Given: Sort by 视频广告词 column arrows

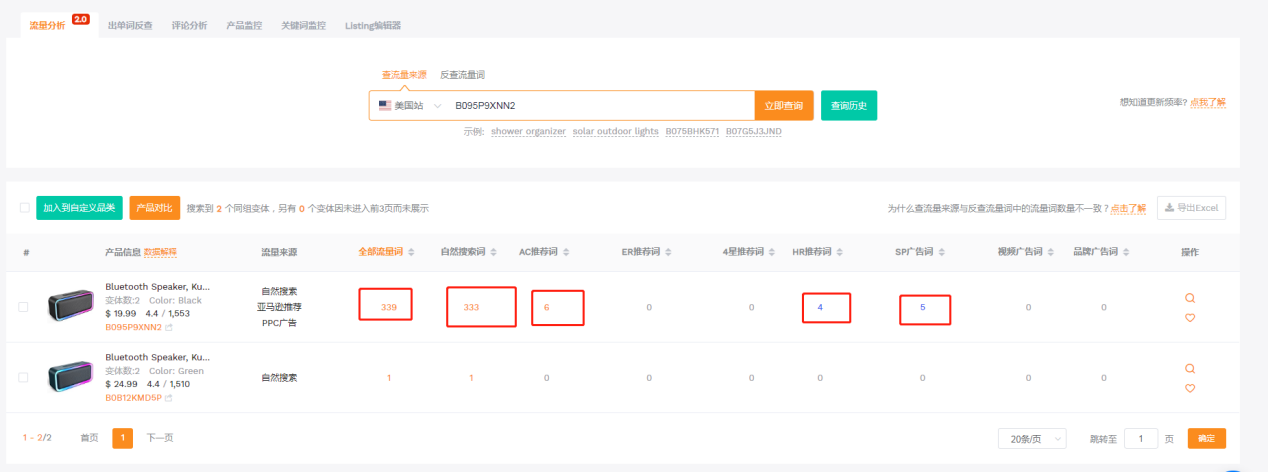Looking at the screenshot, I should click(1051, 252).
